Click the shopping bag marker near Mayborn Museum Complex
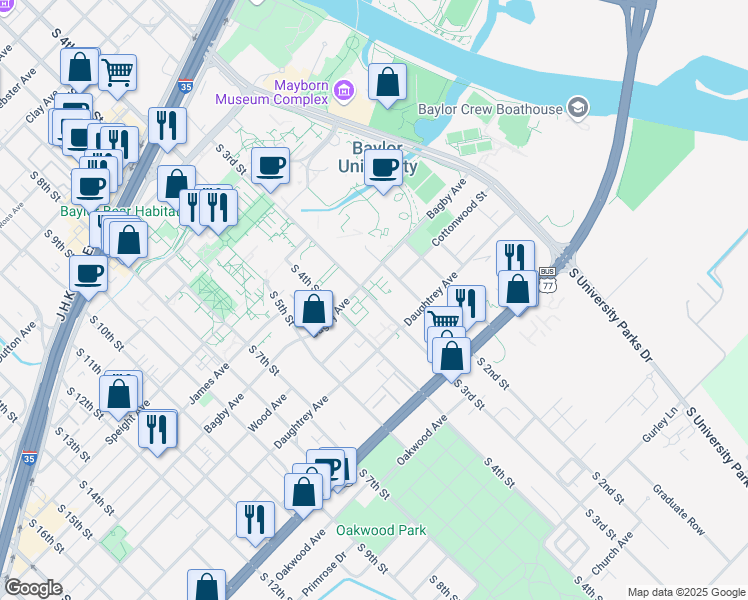The width and height of the screenshot is (748, 600). click(x=387, y=83)
